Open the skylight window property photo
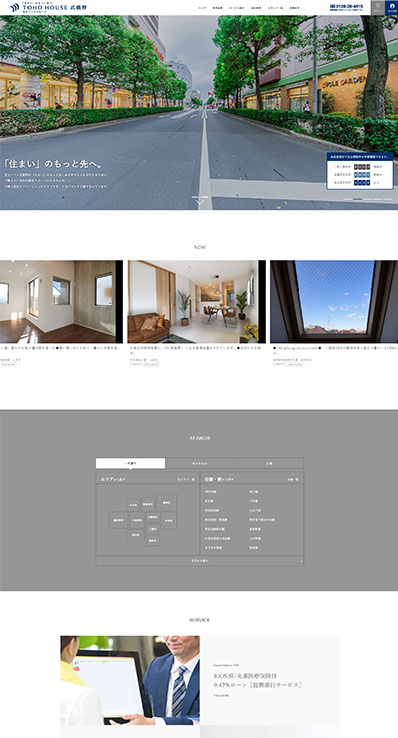The image size is (398, 738). click(x=334, y=302)
